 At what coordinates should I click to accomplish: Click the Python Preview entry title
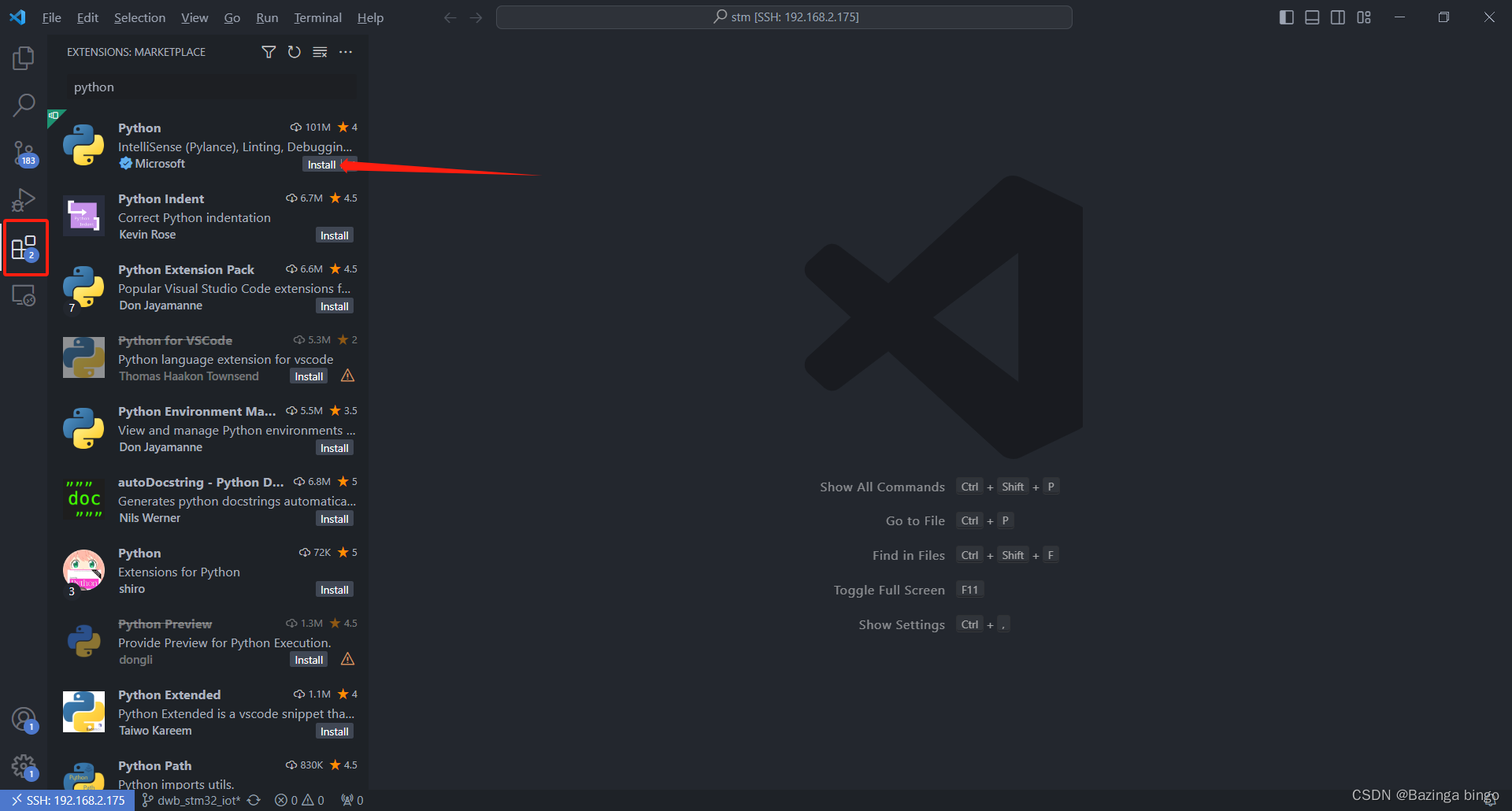[x=165, y=624]
